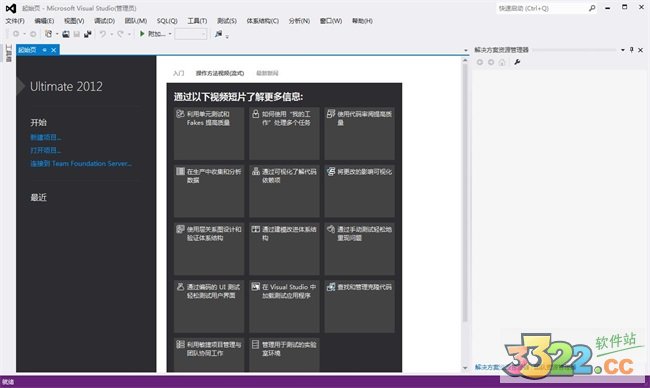The width and height of the screenshot is (650, 388).
Task: Click the Undo toolbar icon
Action: [x=103, y=34]
